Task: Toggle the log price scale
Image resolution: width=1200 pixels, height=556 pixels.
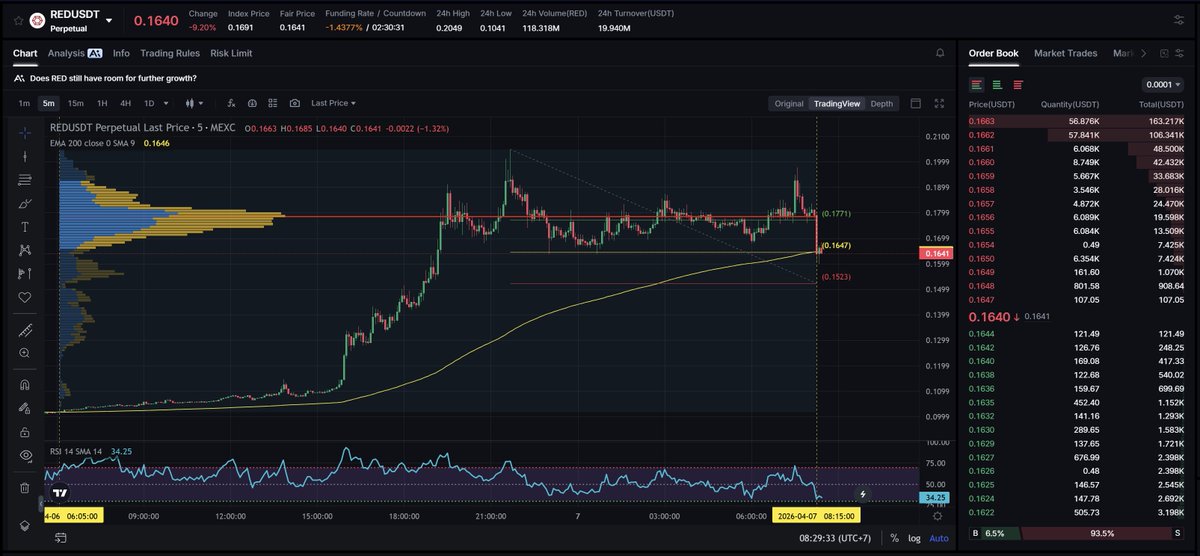Action: (x=914, y=538)
